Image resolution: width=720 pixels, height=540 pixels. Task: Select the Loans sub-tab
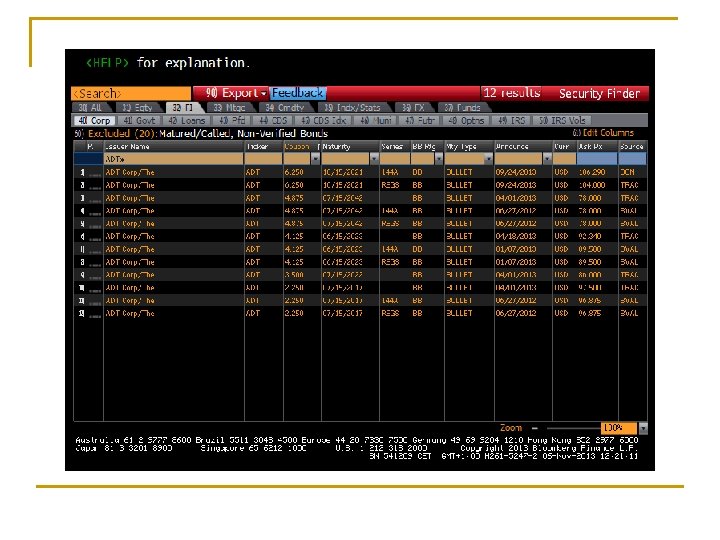pyautogui.click(x=186, y=120)
